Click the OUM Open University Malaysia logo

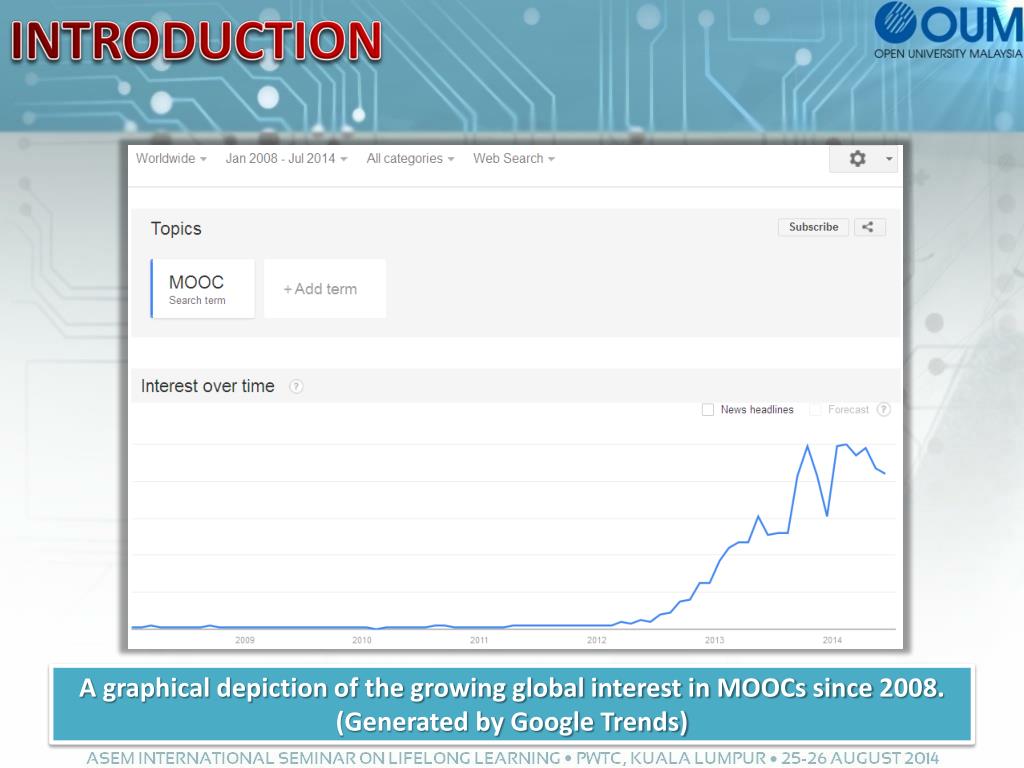(x=948, y=31)
